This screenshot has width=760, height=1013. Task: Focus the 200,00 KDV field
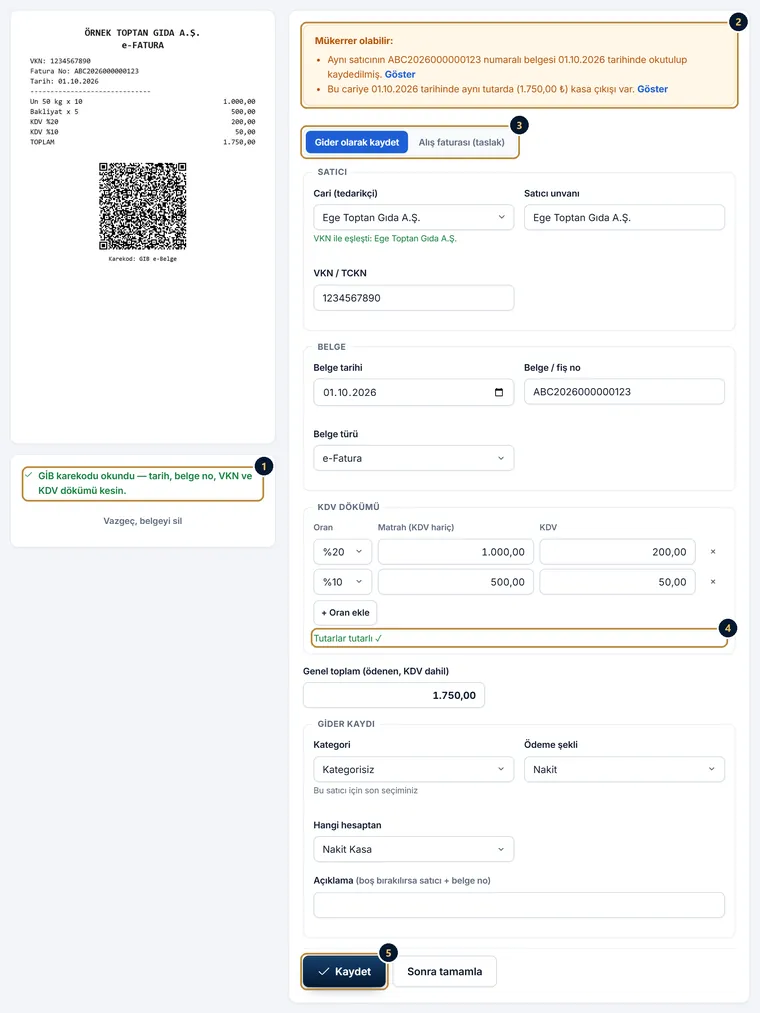(617, 552)
